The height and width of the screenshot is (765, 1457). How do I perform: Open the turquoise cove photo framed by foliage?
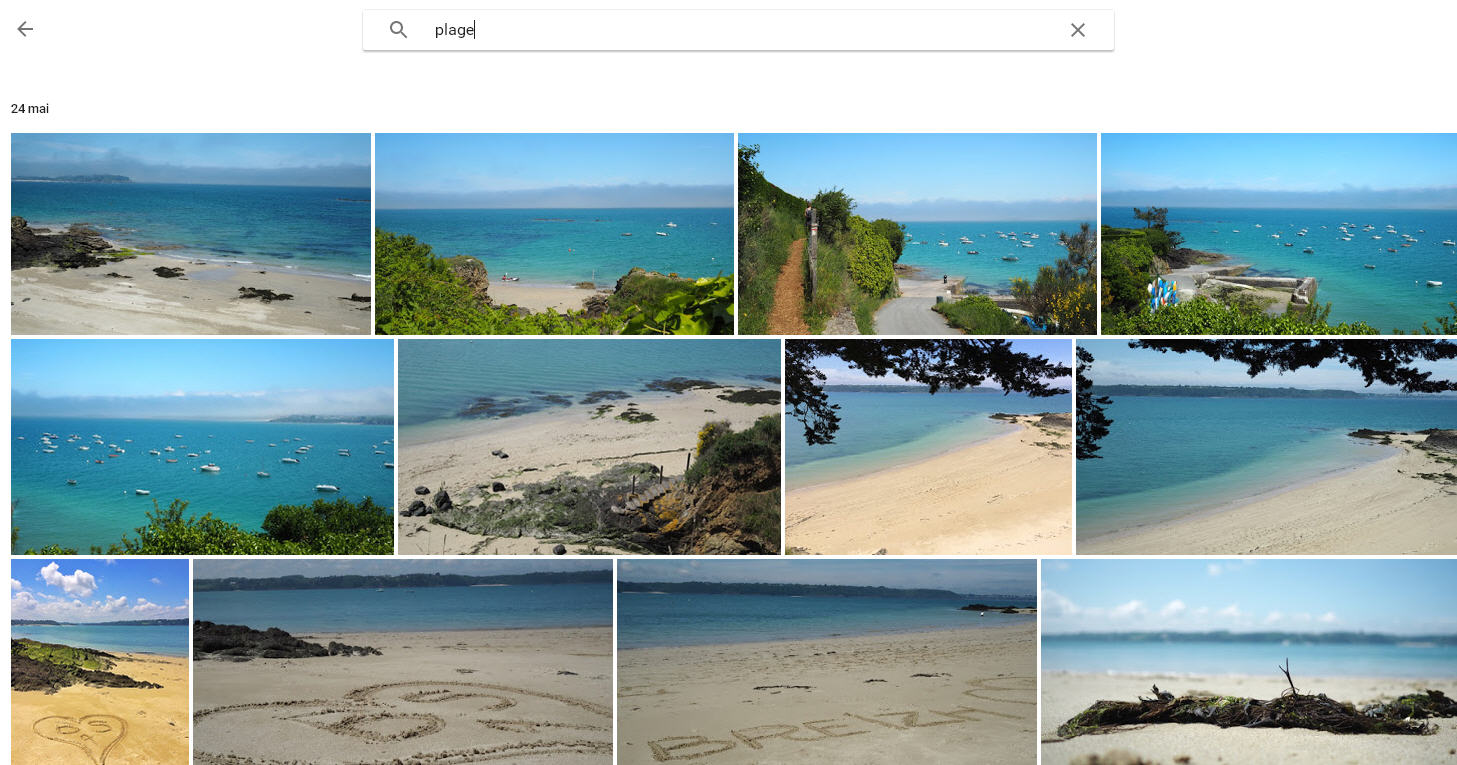554,234
